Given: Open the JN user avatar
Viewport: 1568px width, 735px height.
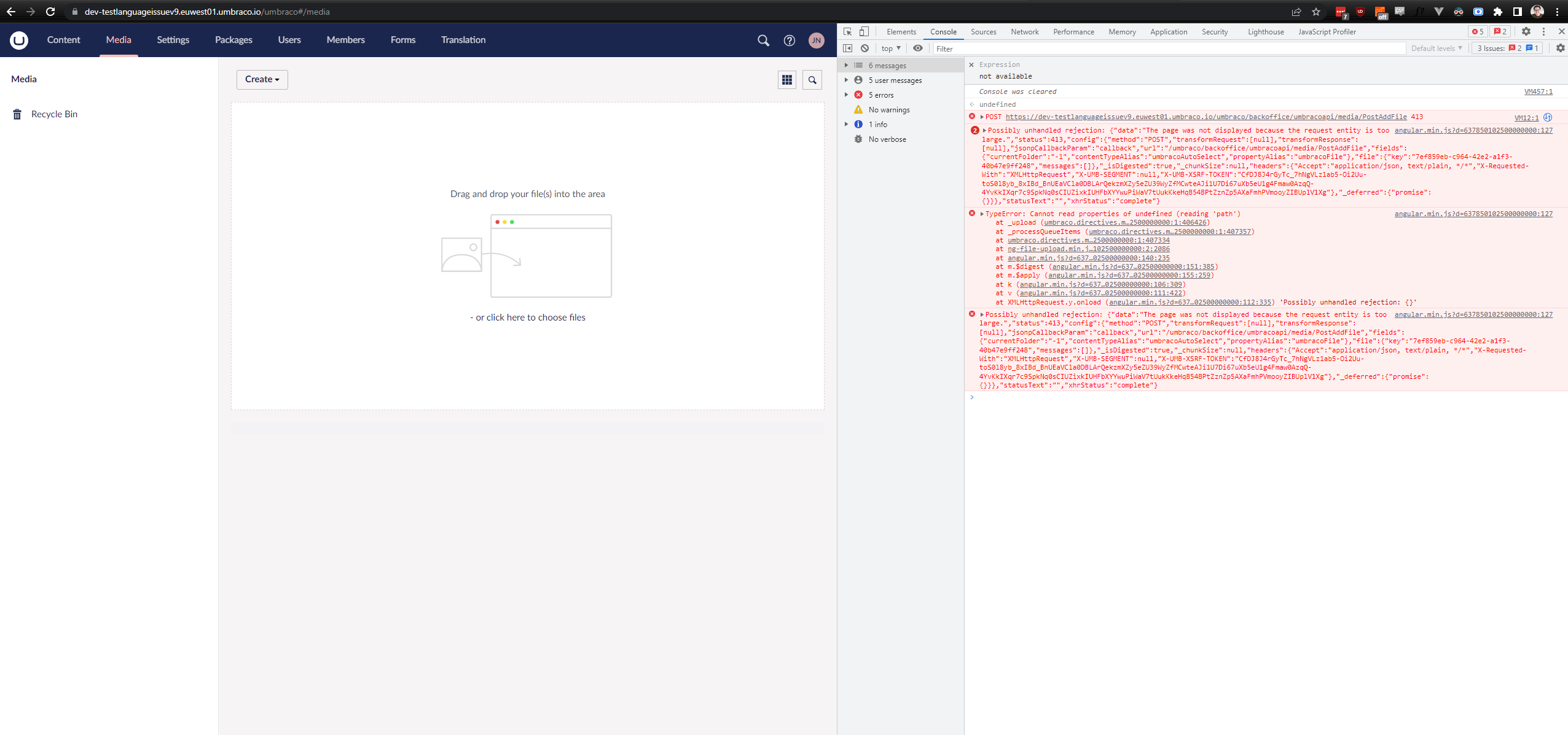Looking at the screenshot, I should point(815,40).
